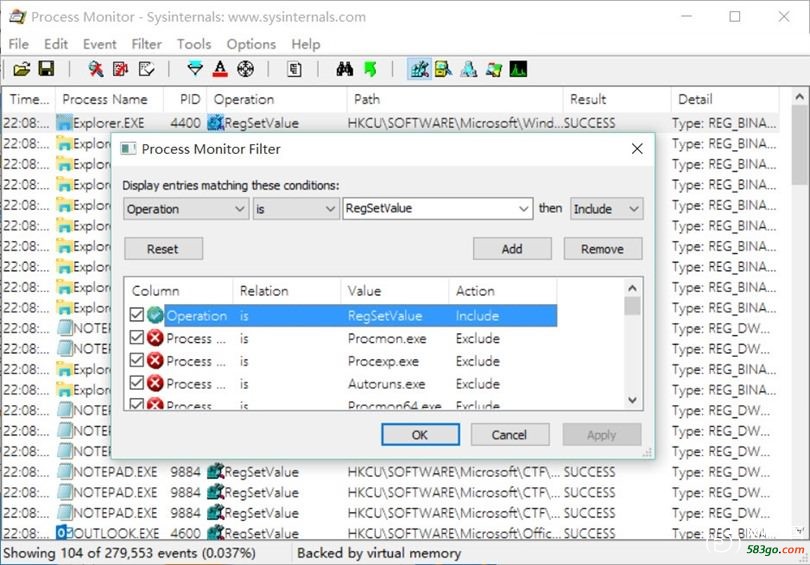The height and width of the screenshot is (565, 810).
Task: Confirm the filter with OK
Action: pos(420,435)
